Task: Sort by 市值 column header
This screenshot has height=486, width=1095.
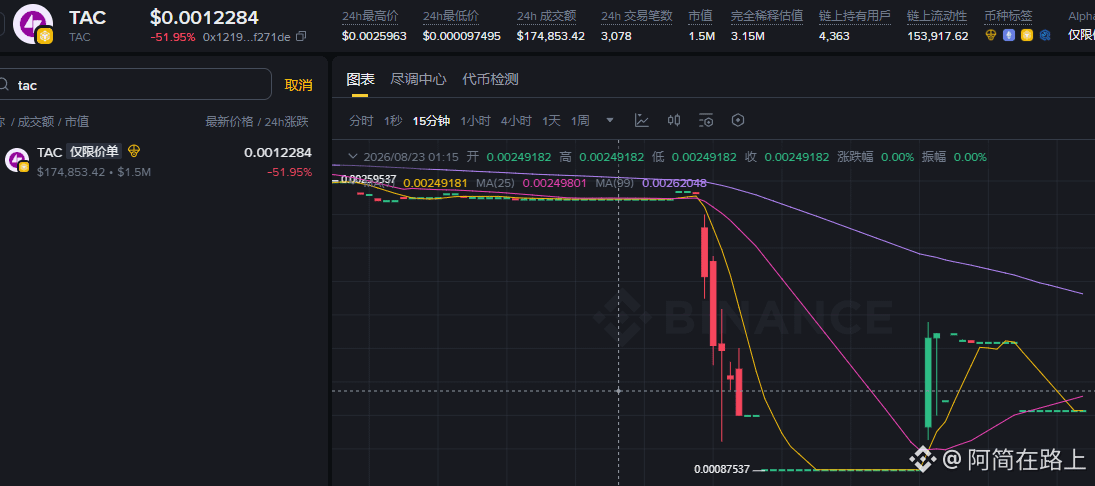Action: coord(77,122)
